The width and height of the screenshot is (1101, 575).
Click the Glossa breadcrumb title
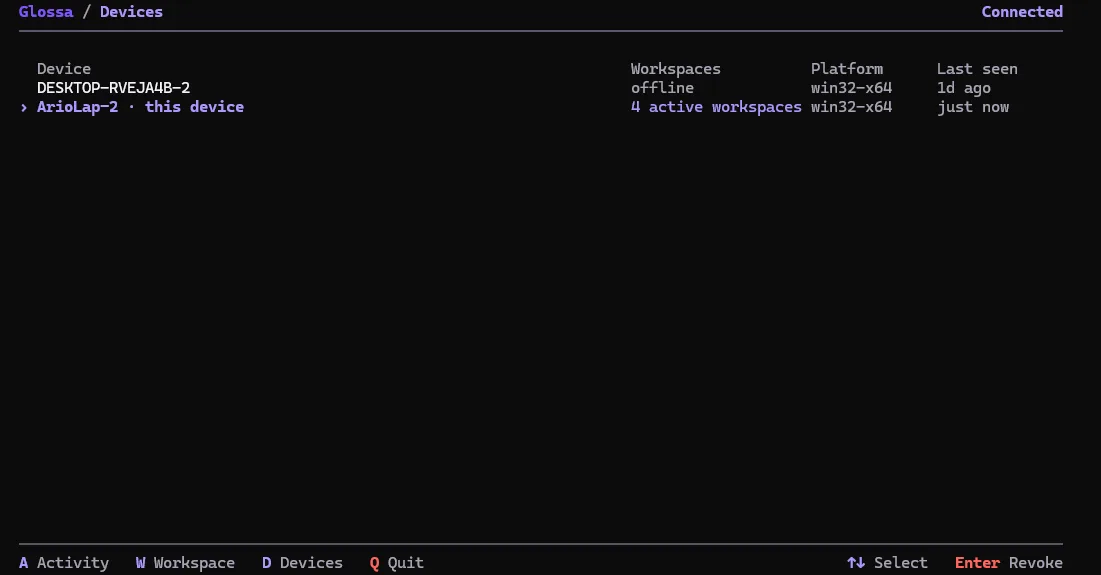point(46,12)
